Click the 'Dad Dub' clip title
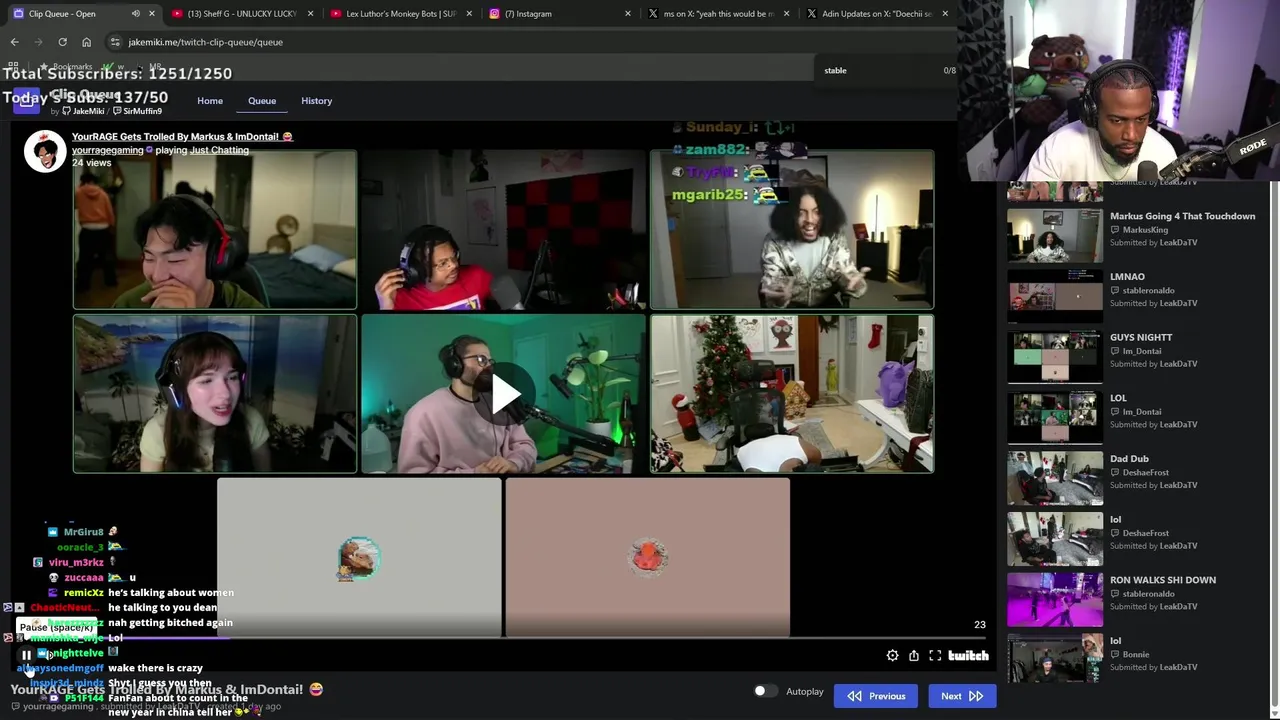The width and height of the screenshot is (1280, 720). coord(1129,459)
